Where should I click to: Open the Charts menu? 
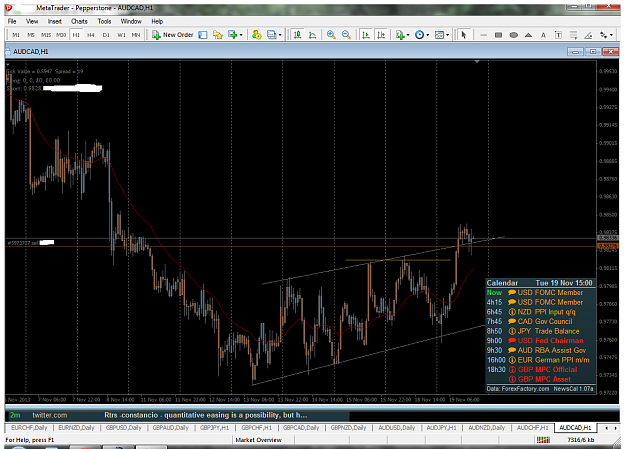point(79,22)
